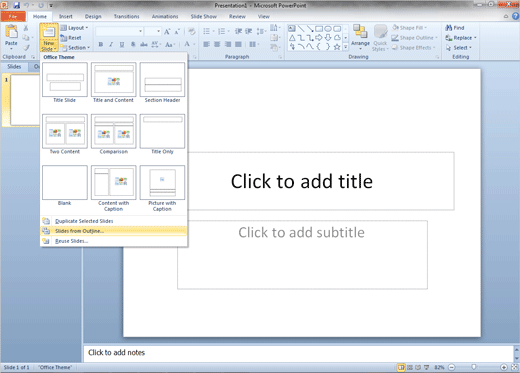The image size is (520, 373).
Task: Click the Cut scissors icon
Action: (x=25, y=28)
